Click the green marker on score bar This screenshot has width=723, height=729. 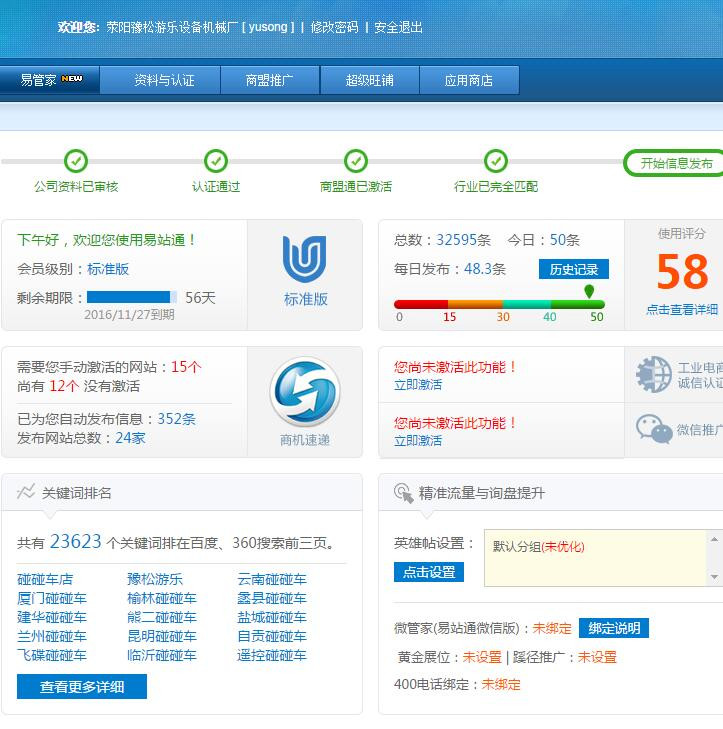click(x=589, y=291)
